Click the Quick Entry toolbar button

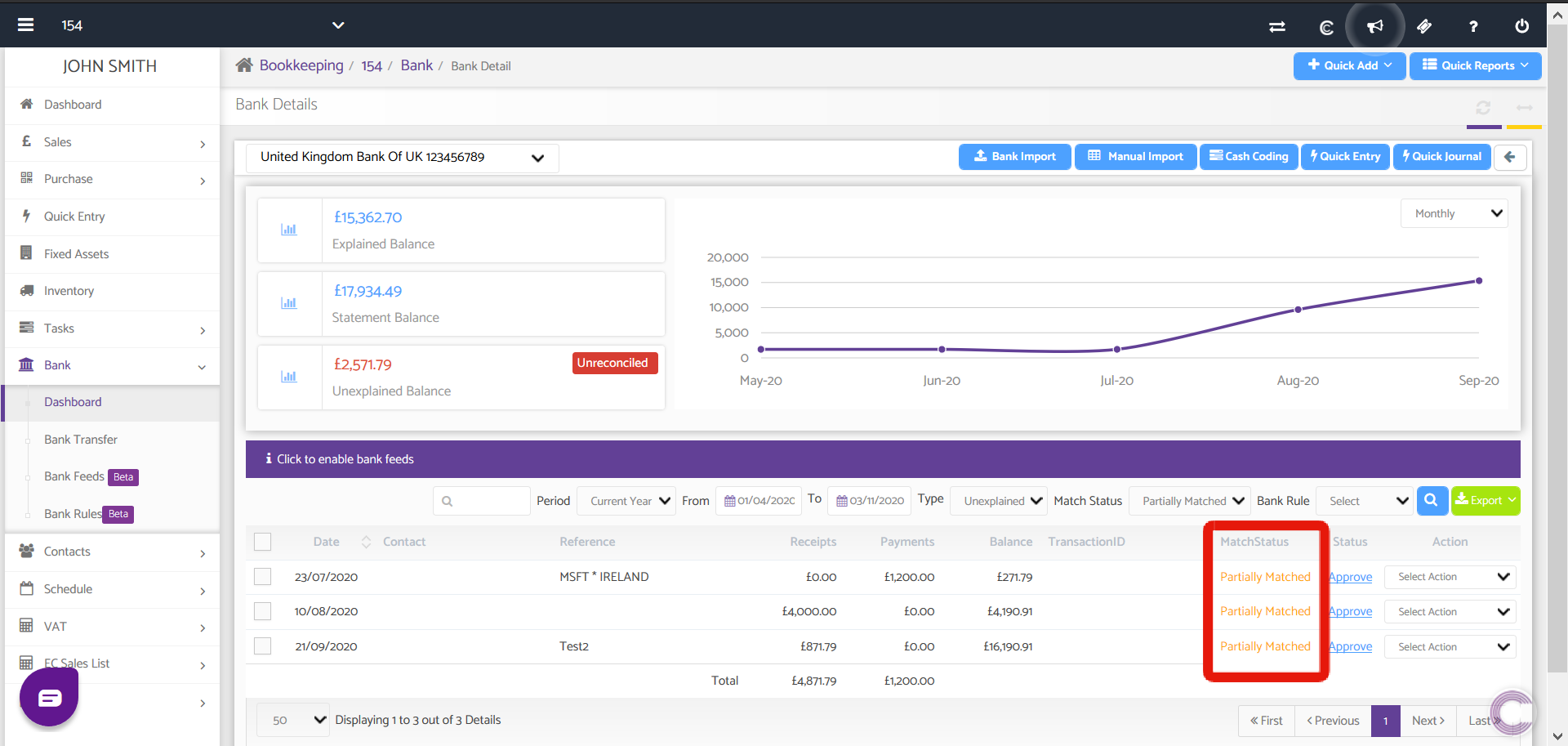click(1345, 157)
